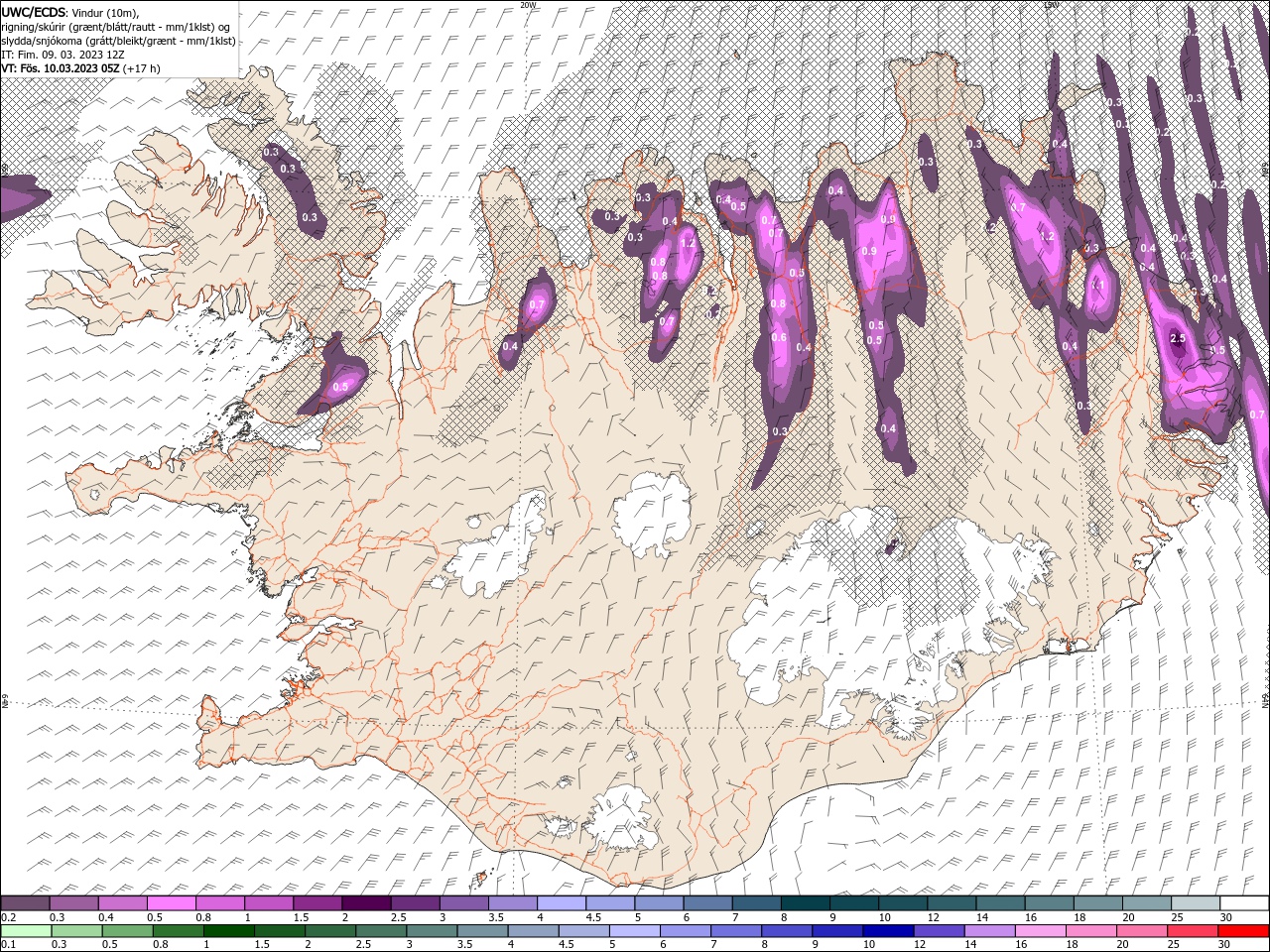Select the deep blue swatch labeled 10 in the lower legend
This screenshot has width=1270, height=952.
888,931
